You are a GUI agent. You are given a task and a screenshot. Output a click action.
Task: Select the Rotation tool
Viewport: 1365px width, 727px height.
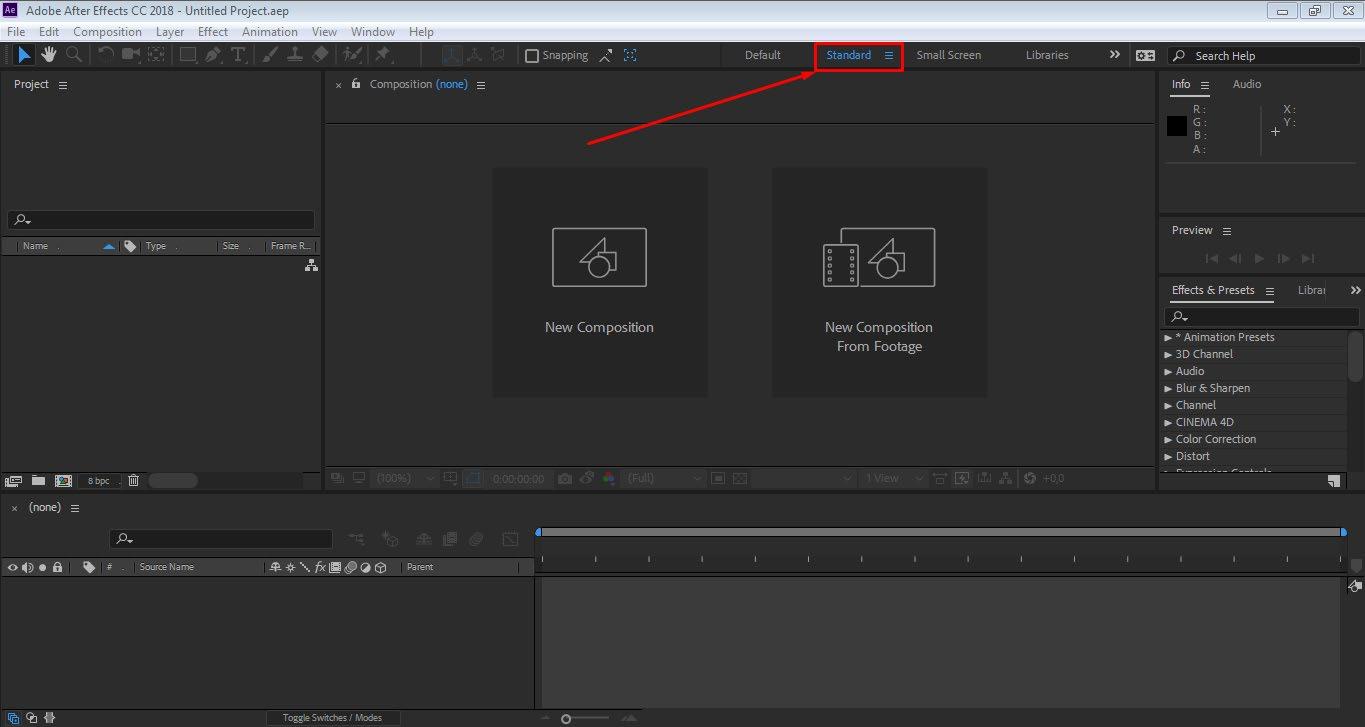[105, 55]
